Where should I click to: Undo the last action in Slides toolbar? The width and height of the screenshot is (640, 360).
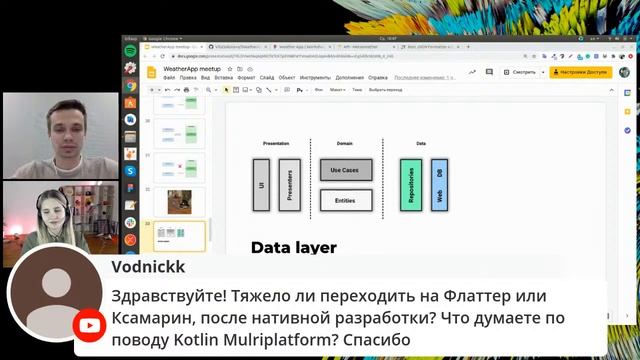click(x=167, y=90)
